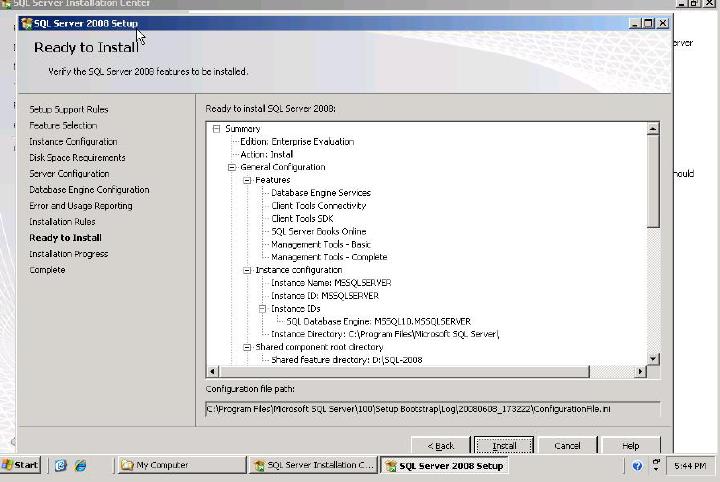
Task: Click the taskbar clock showing 5:44 PM
Action: [690, 466]
